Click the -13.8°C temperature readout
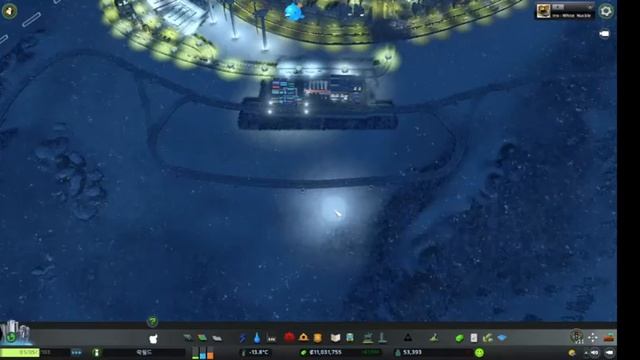This screenshot has width=640, height=360. pyautogui.click(x=258, y=352)
